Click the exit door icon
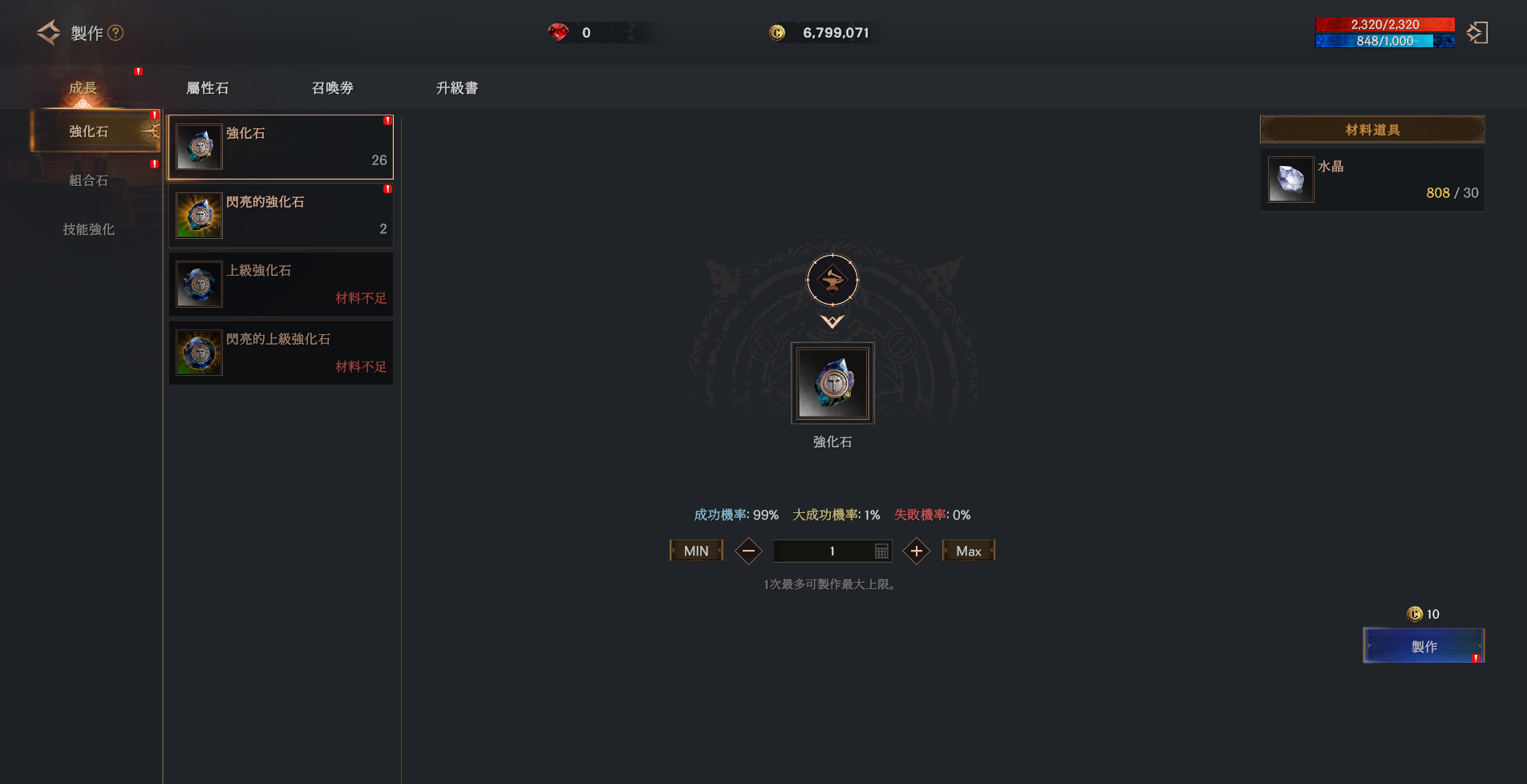1527x784 pixels. coord(1477,33)
